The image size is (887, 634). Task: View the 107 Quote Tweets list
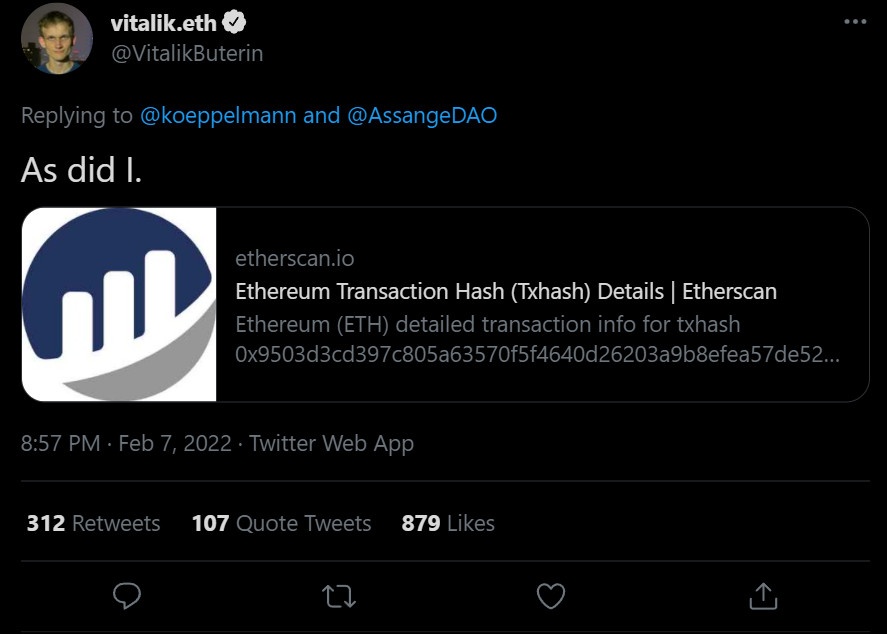281,523
